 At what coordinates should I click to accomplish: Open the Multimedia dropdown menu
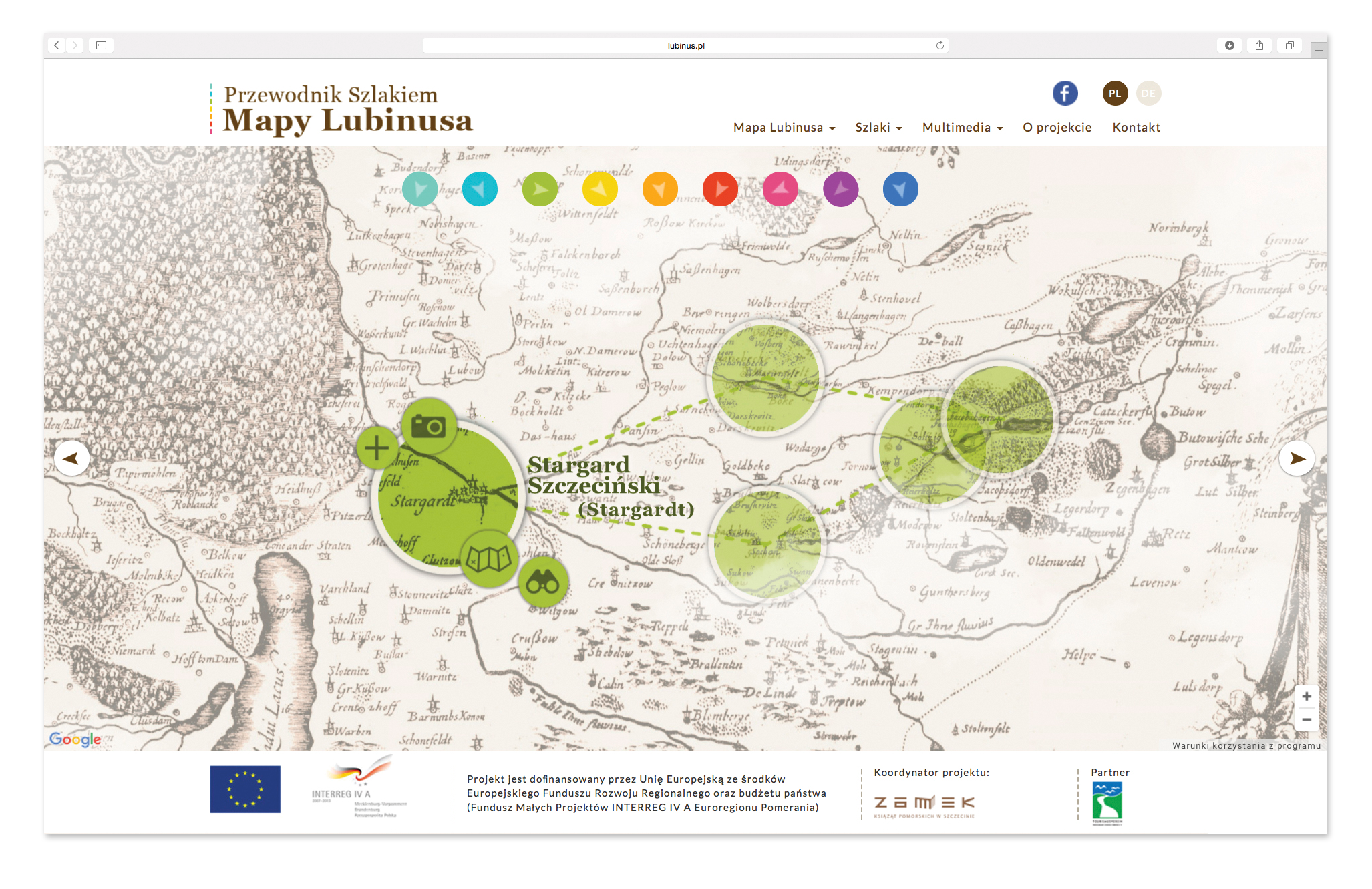click(962, 128)
